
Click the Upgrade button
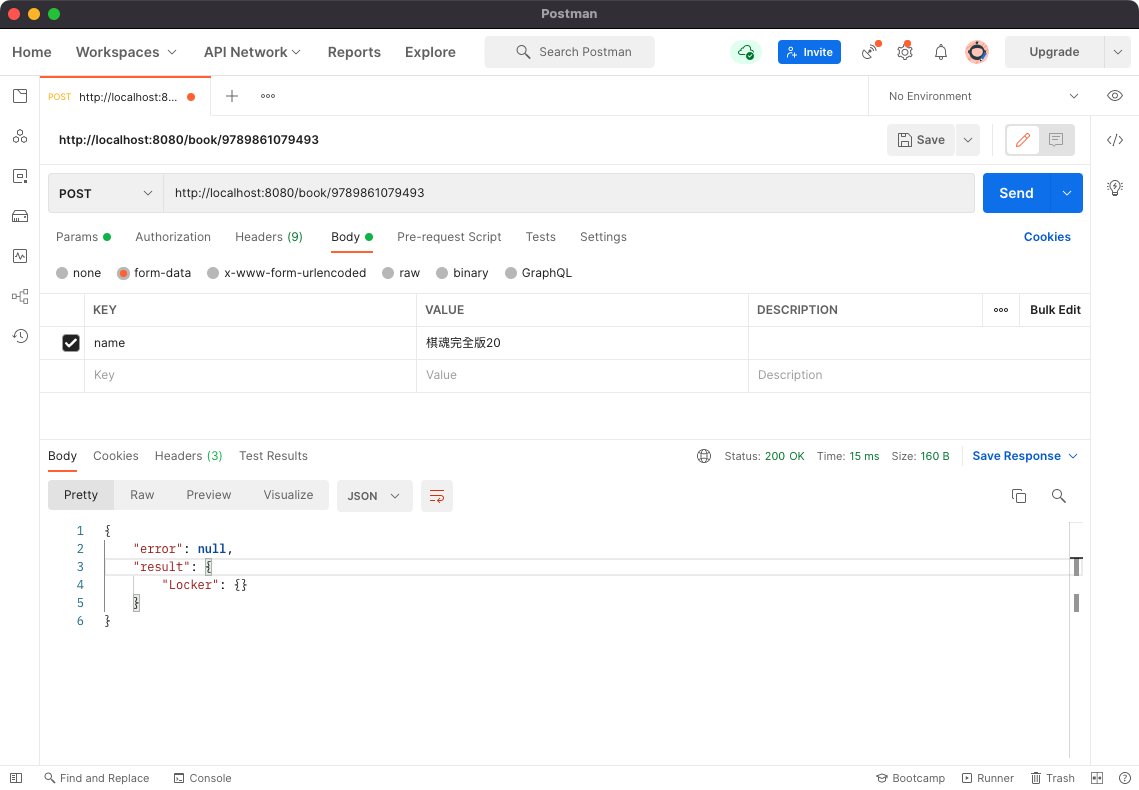(1054, 52)
